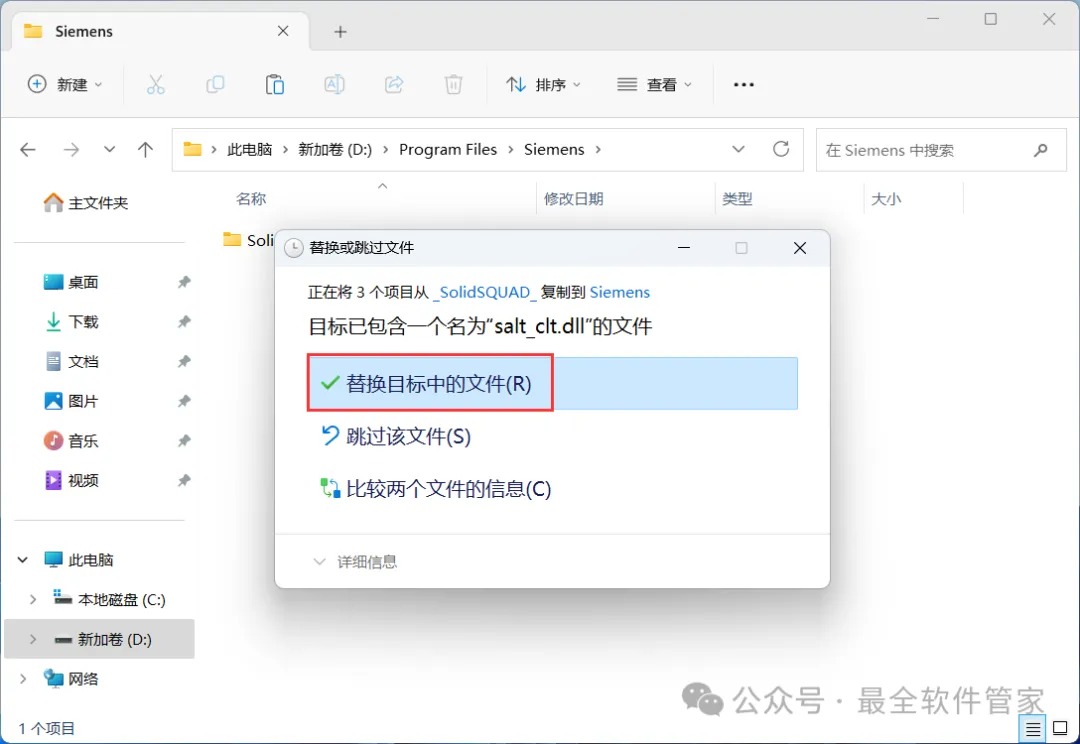This screenshot has height=744, width=1080.
Task: Expand the 网络 tree node
Action: 23,679
